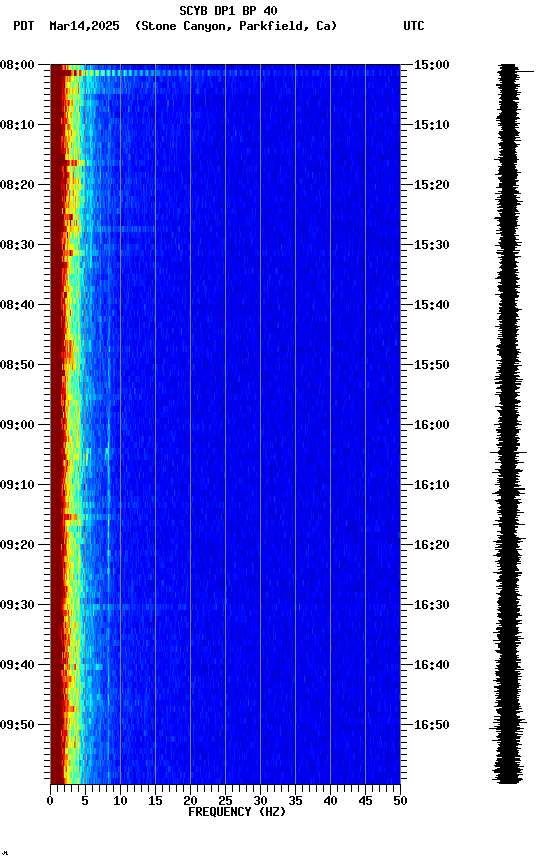Click the 15 Hz frequency axis label
Screen dimensions: 552x864
pyautogui.click(x=155, y=801)
